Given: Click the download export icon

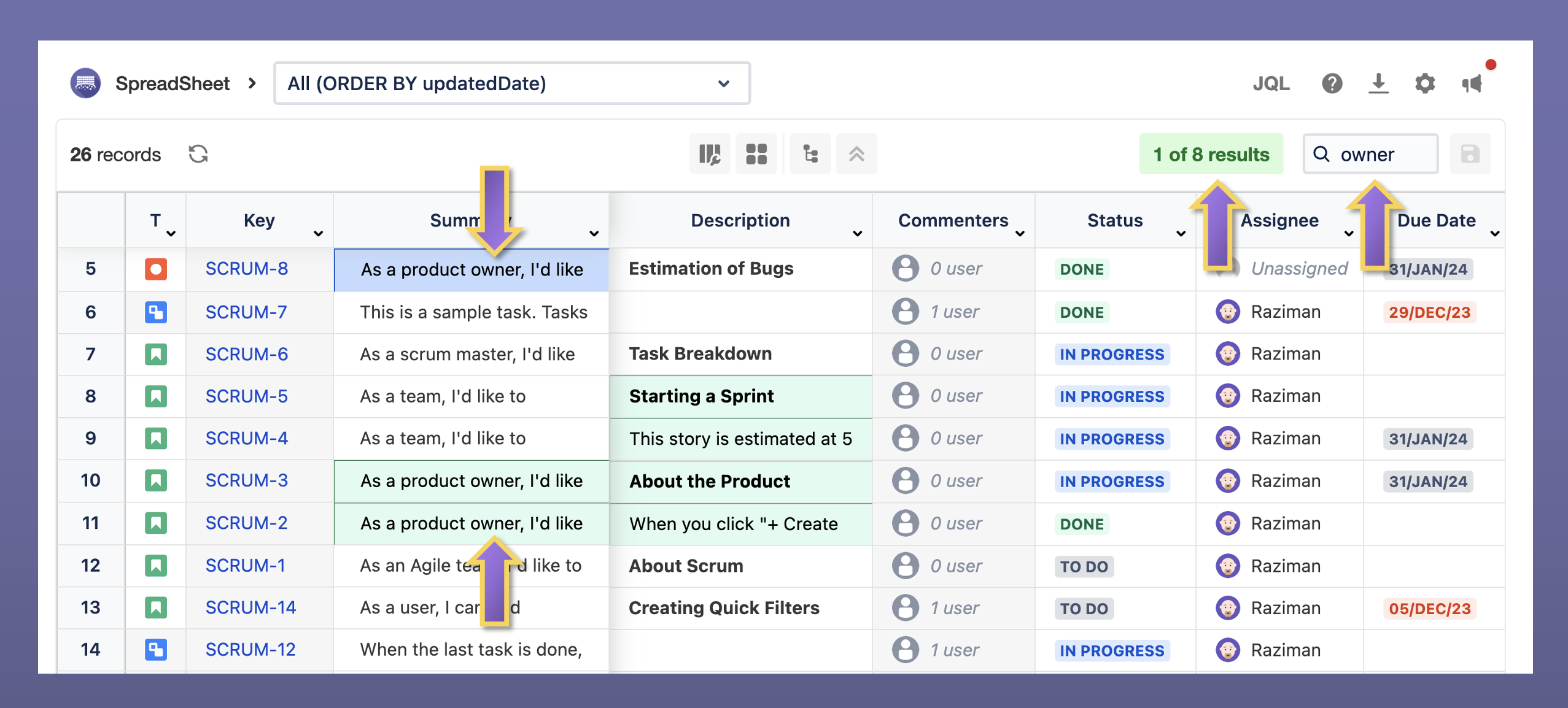Looking at the screenshot, I should (1378, 83).
